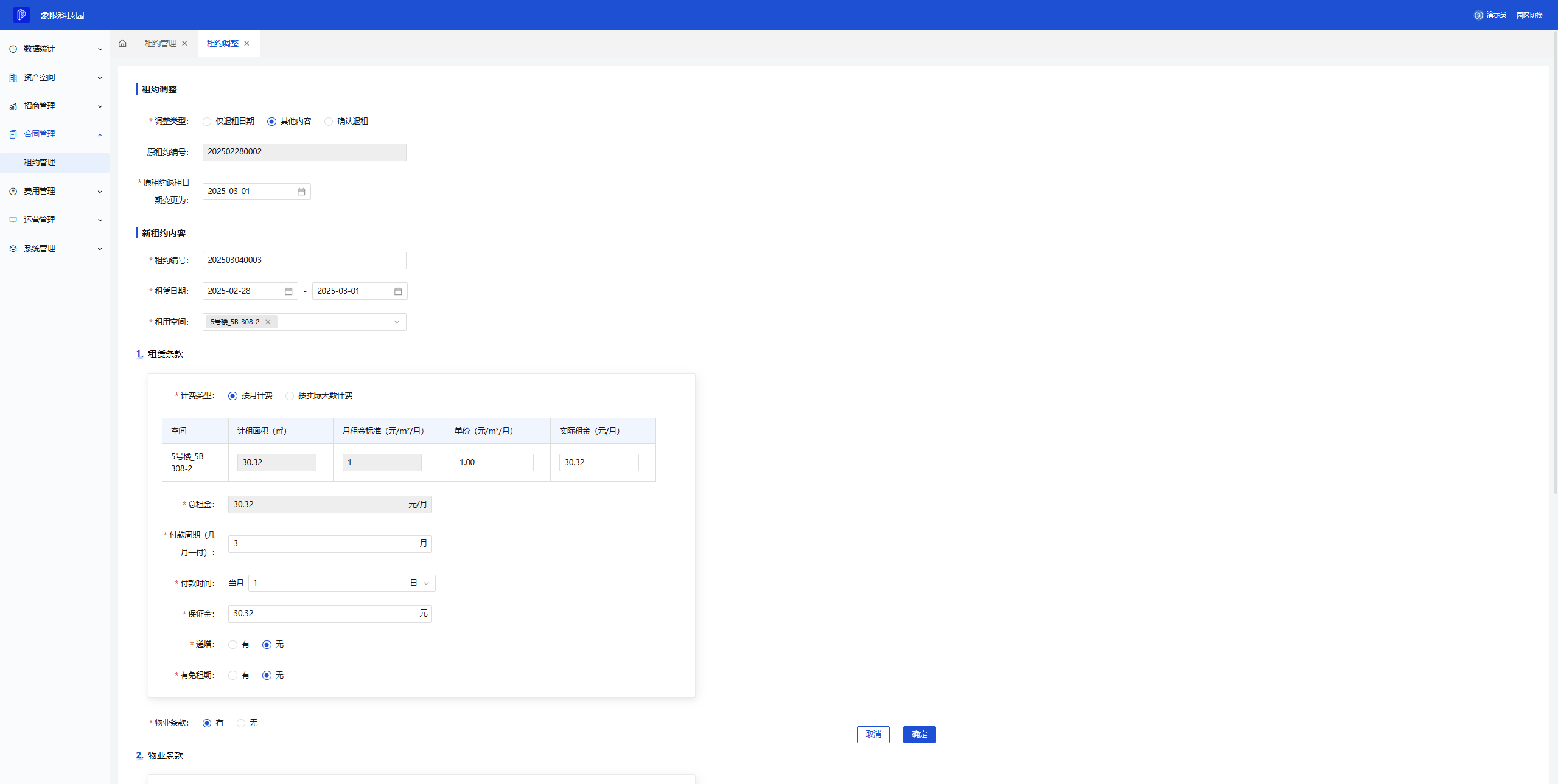Close the 租约管理 tab
Viewport: 1558px width, 784px height.
[184, 43]
